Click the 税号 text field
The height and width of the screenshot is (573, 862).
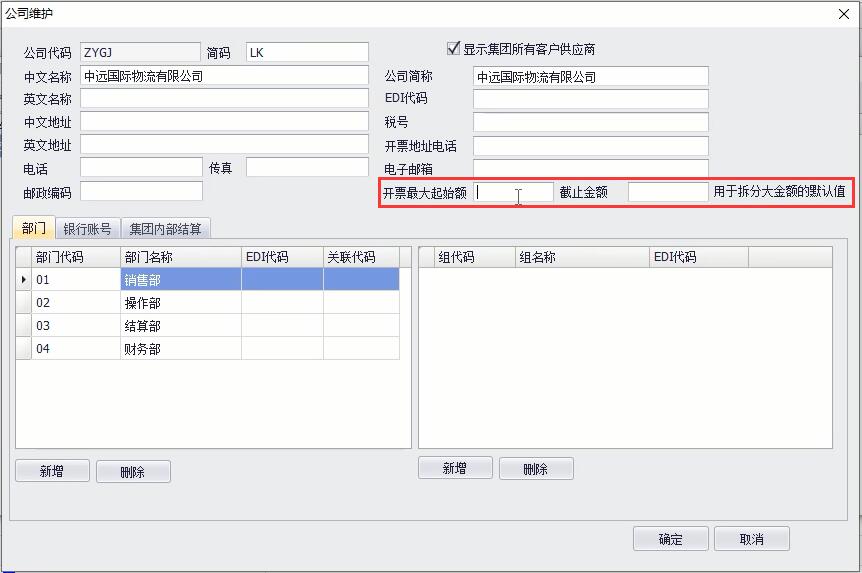point(590,122)
